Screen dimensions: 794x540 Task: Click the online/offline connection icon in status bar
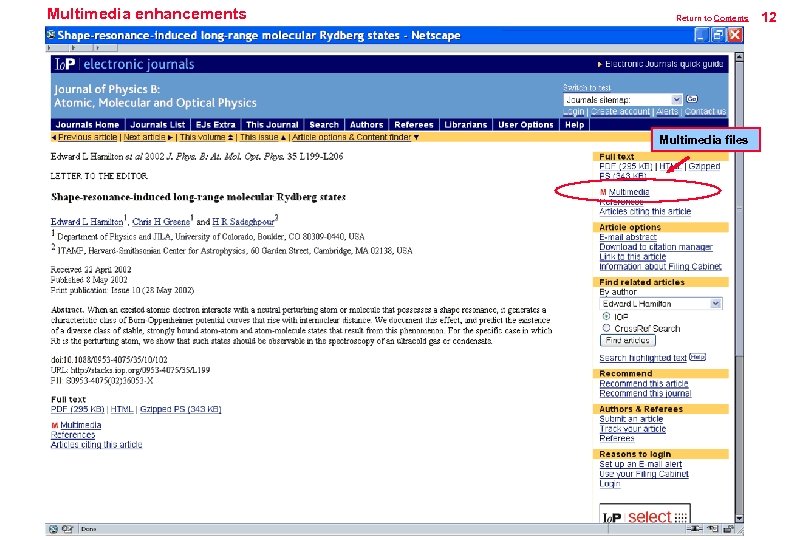[x=694, y=529]
